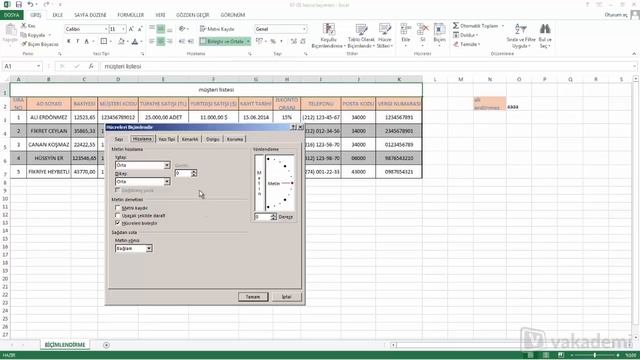The width and height of the screenshot is (640, 360).
Task: Click the borders icon
Action: click(104, 41)
